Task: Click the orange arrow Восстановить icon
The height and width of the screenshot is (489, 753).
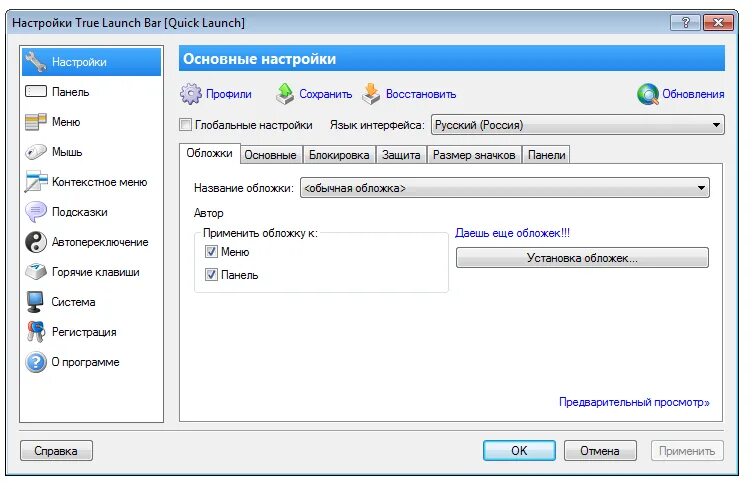Action: 371,94
